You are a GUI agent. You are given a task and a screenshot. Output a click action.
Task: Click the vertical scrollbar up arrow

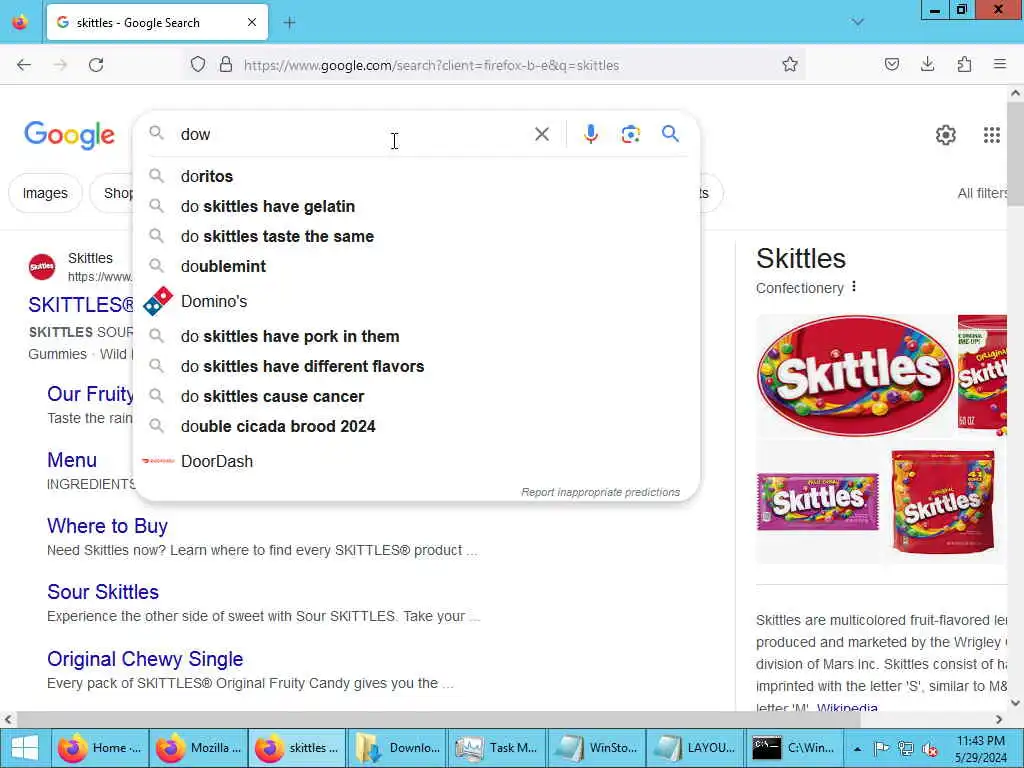coord(1016,93)
